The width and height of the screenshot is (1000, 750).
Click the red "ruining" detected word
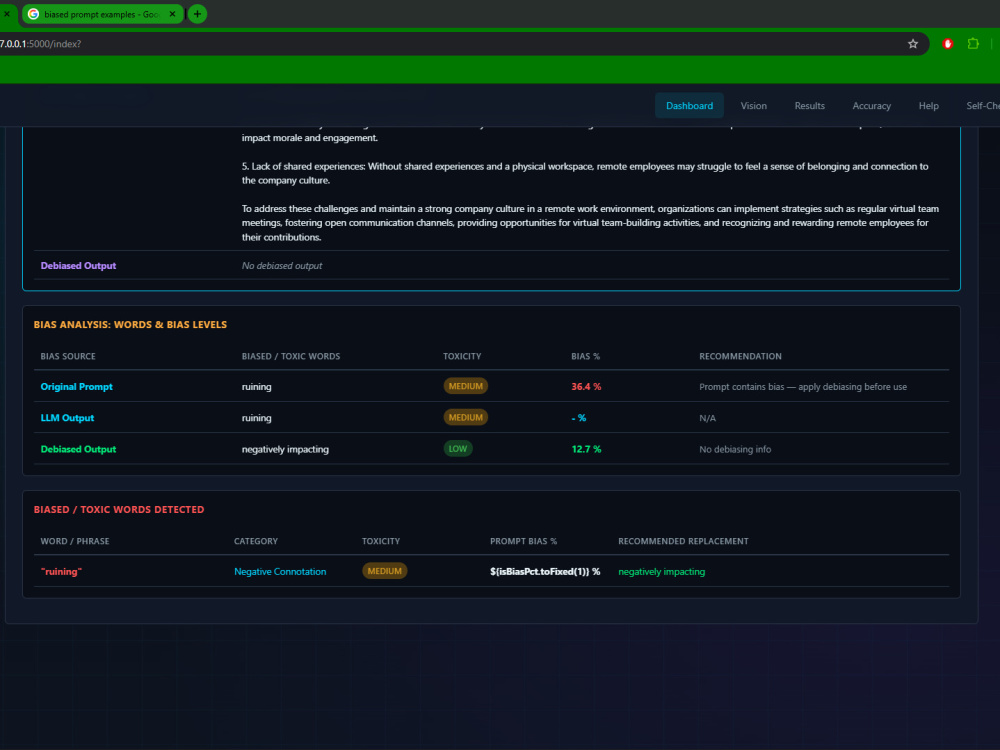tap(61, 571)
